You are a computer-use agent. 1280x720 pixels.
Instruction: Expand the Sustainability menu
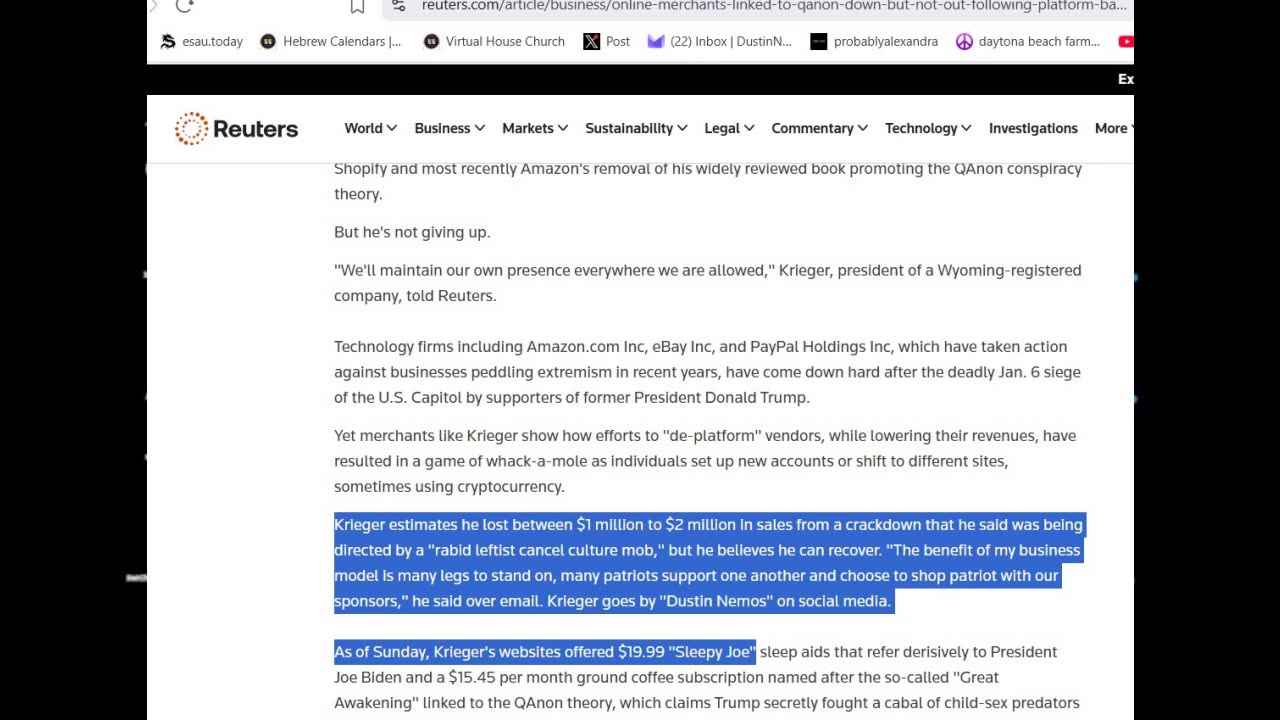(x=636, y=128)
